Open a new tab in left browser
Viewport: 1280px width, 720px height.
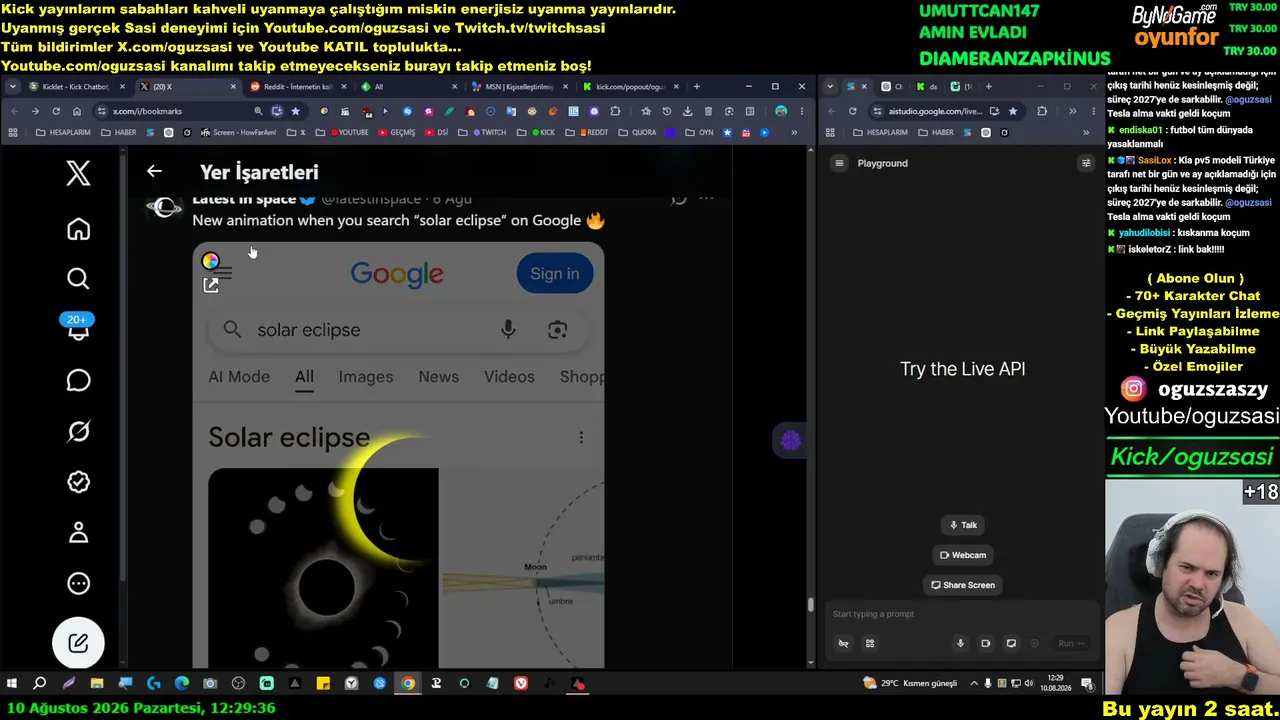coord(697,87)
